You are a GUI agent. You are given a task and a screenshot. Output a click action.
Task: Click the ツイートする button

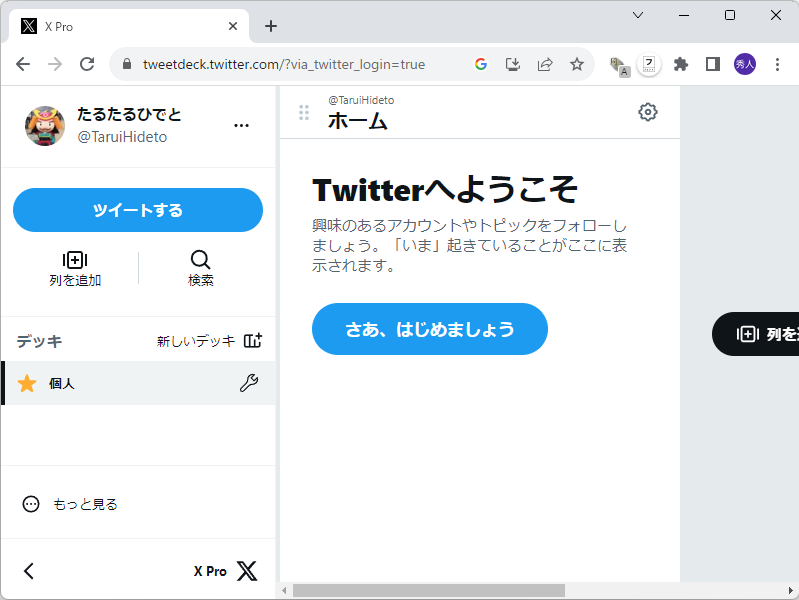click(138, 210)
